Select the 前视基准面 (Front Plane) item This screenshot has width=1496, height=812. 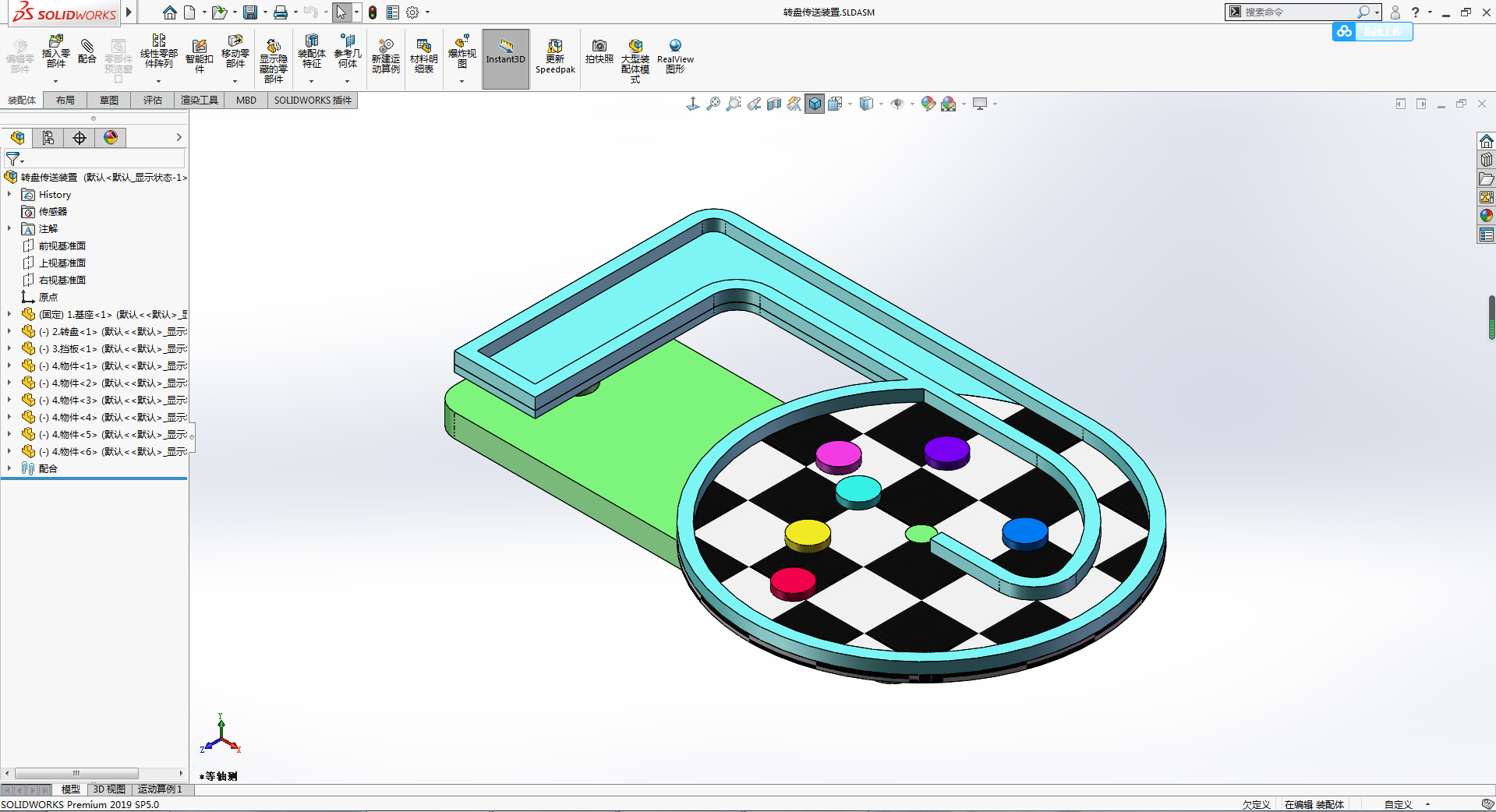[x=54, y=245]
